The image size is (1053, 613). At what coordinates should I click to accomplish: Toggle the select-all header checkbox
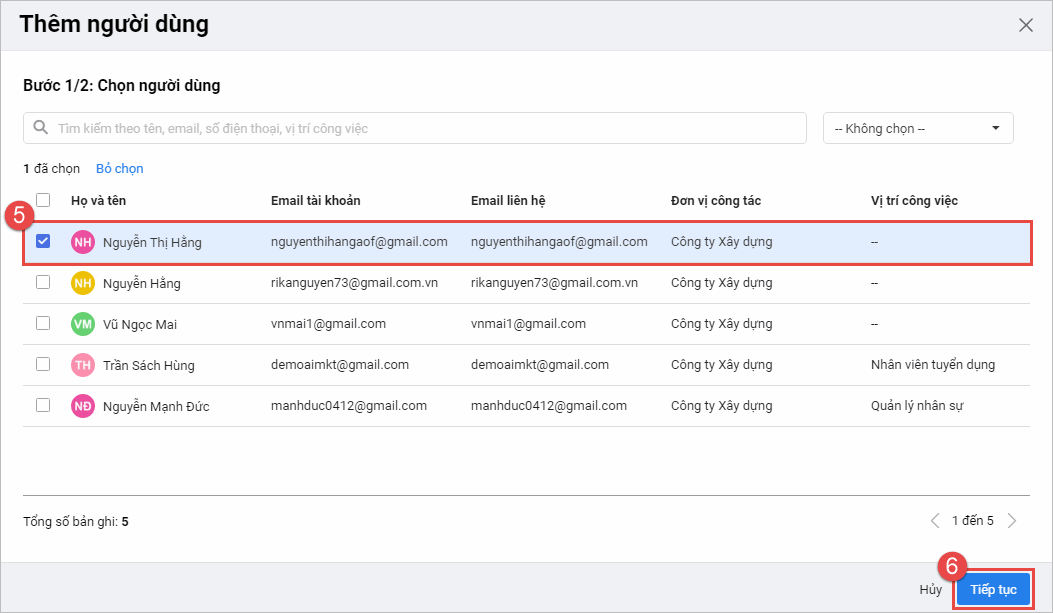coord(43,200)
